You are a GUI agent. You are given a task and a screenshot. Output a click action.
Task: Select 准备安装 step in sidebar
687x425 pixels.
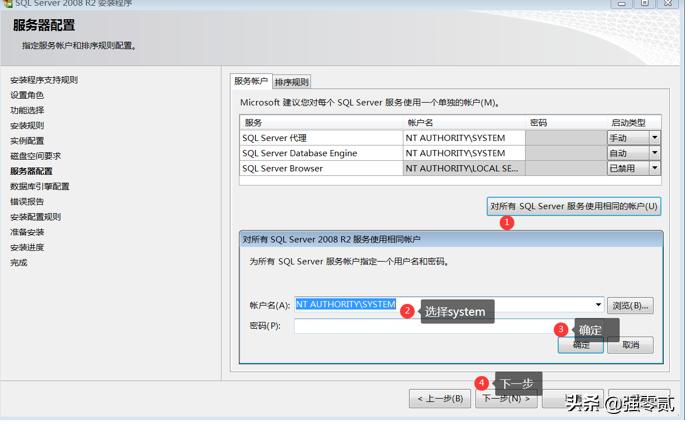[27, 232]
